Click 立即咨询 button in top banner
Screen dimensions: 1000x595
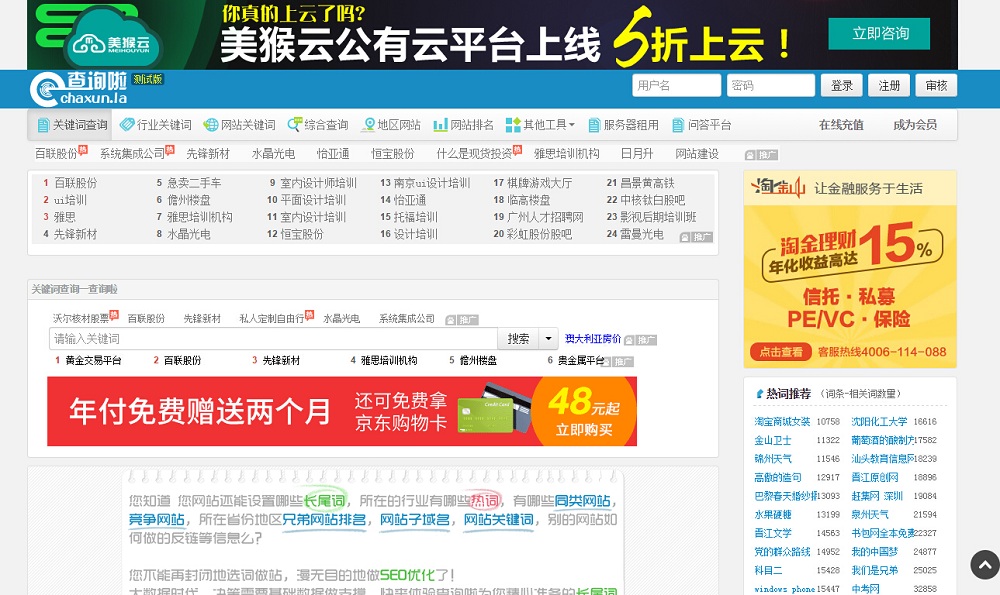(879, 34)
